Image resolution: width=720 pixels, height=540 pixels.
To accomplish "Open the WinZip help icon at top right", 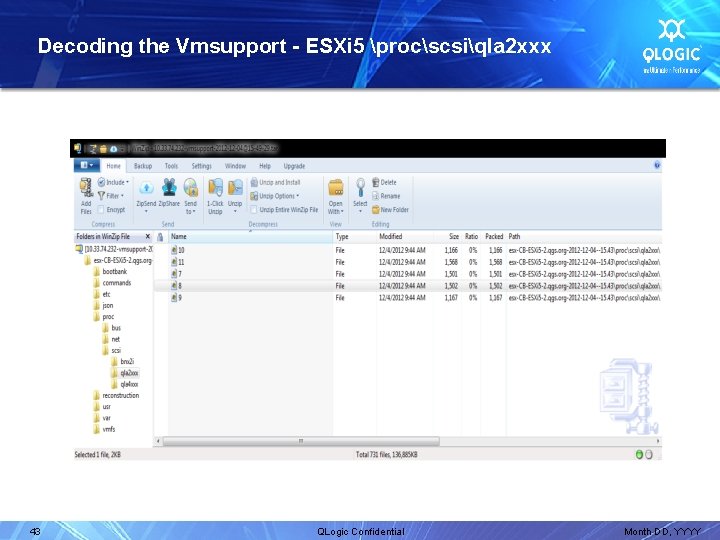I will pyautogui.click(x=657, y=165).
